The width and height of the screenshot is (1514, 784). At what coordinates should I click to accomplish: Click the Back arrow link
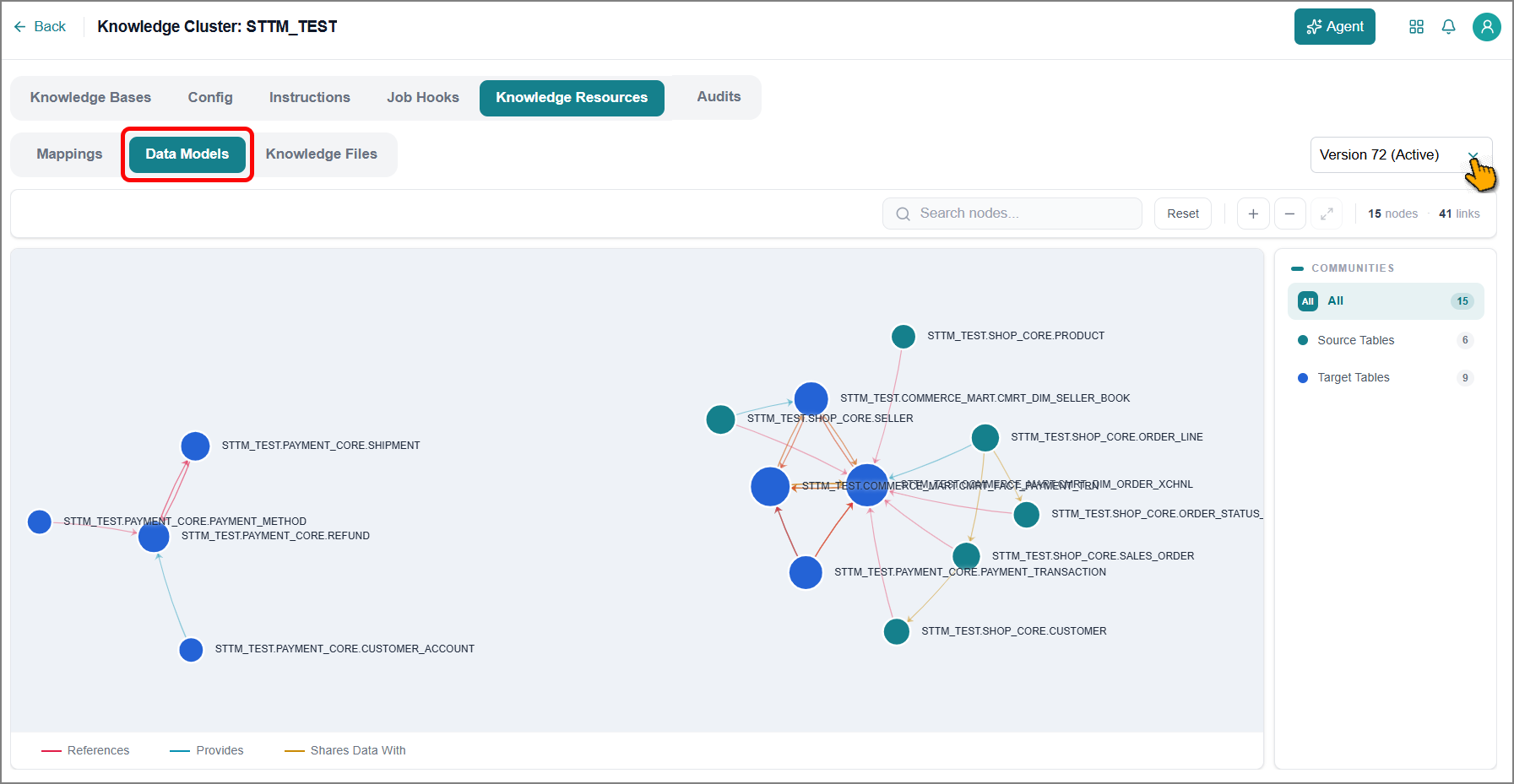click(40, 27)
